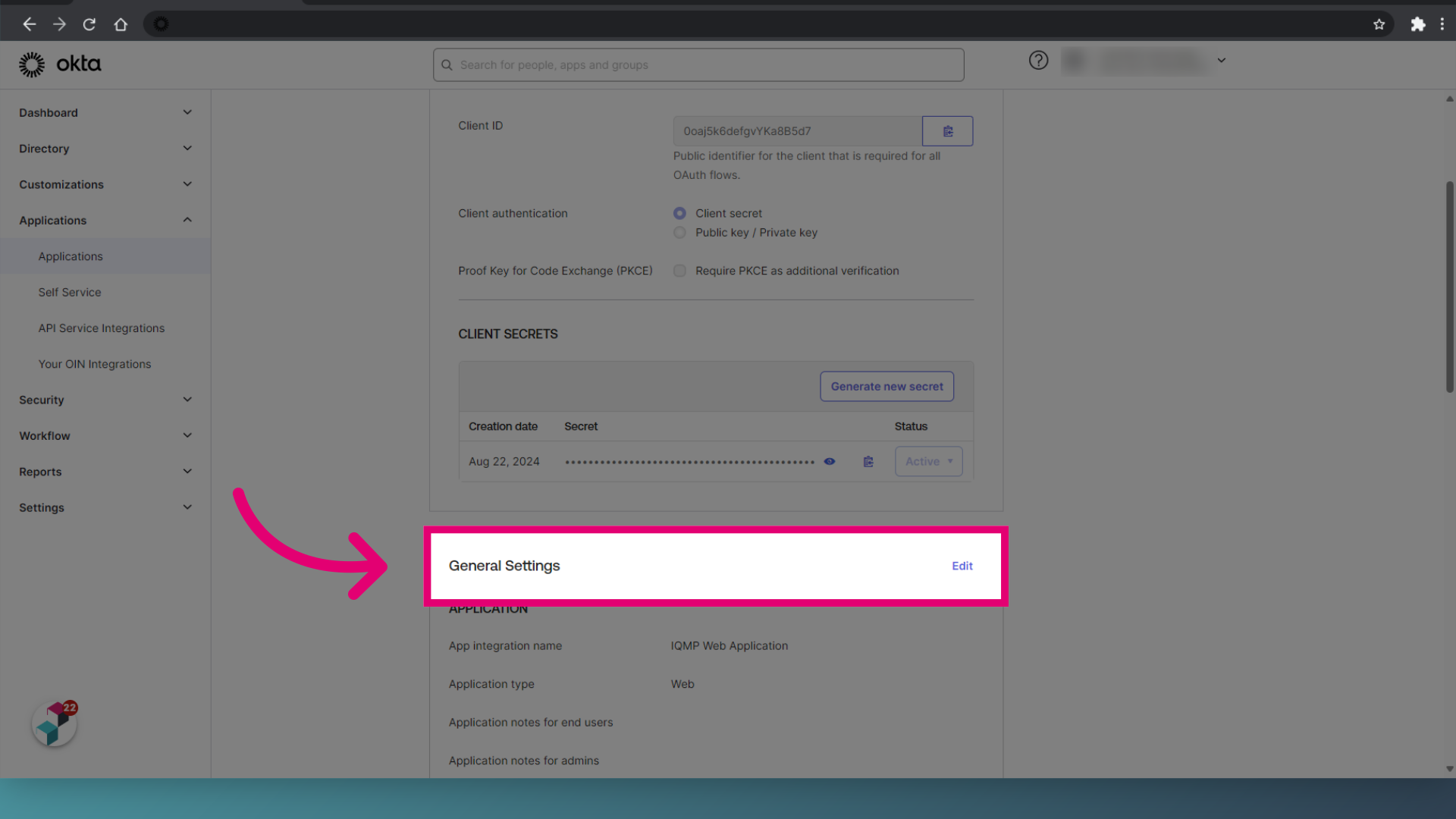Click IQMP Web Application name value
Screen dimensions: 1456x819
(x=729, y=646)
